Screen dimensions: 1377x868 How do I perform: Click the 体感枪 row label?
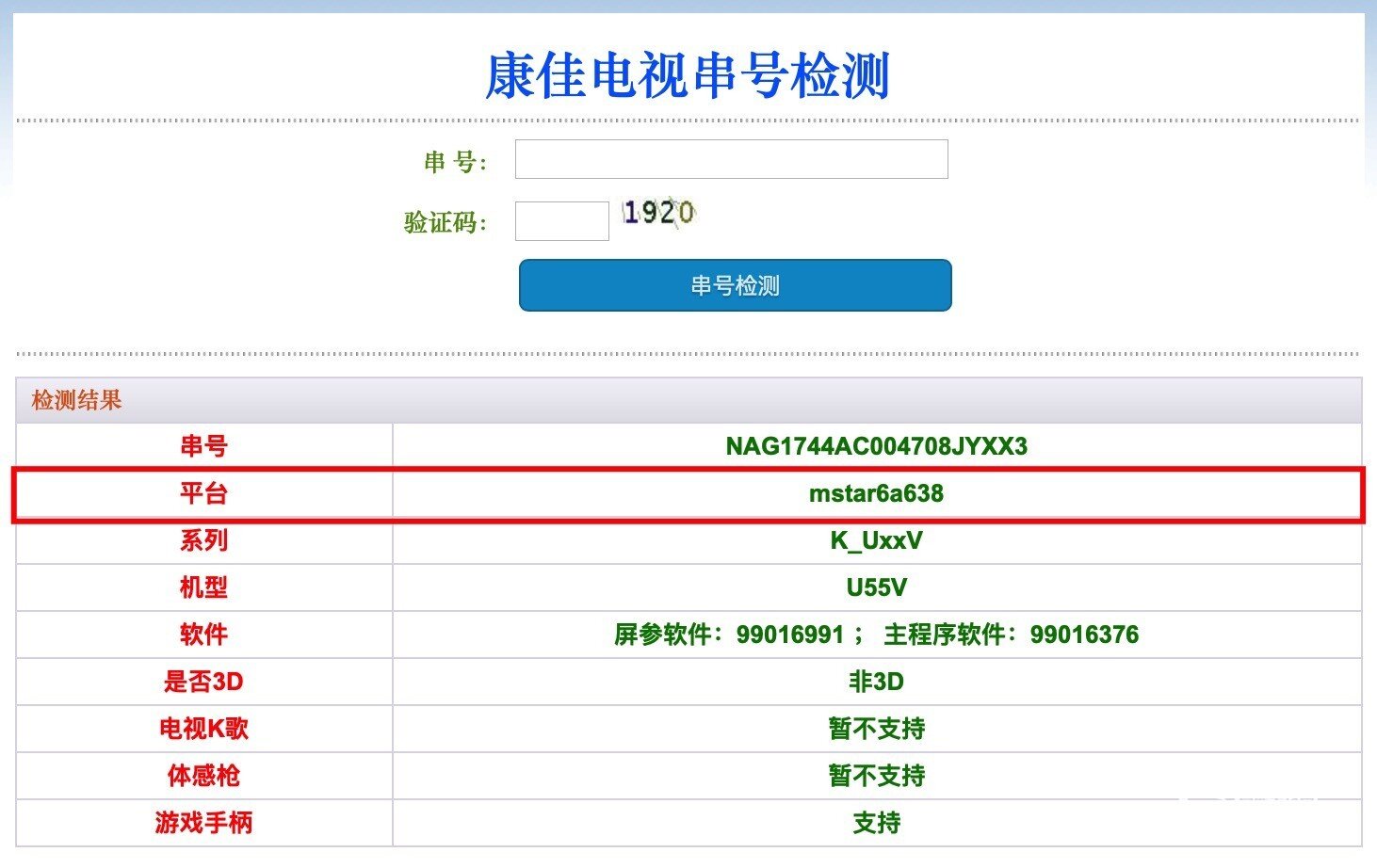(204, 776)
